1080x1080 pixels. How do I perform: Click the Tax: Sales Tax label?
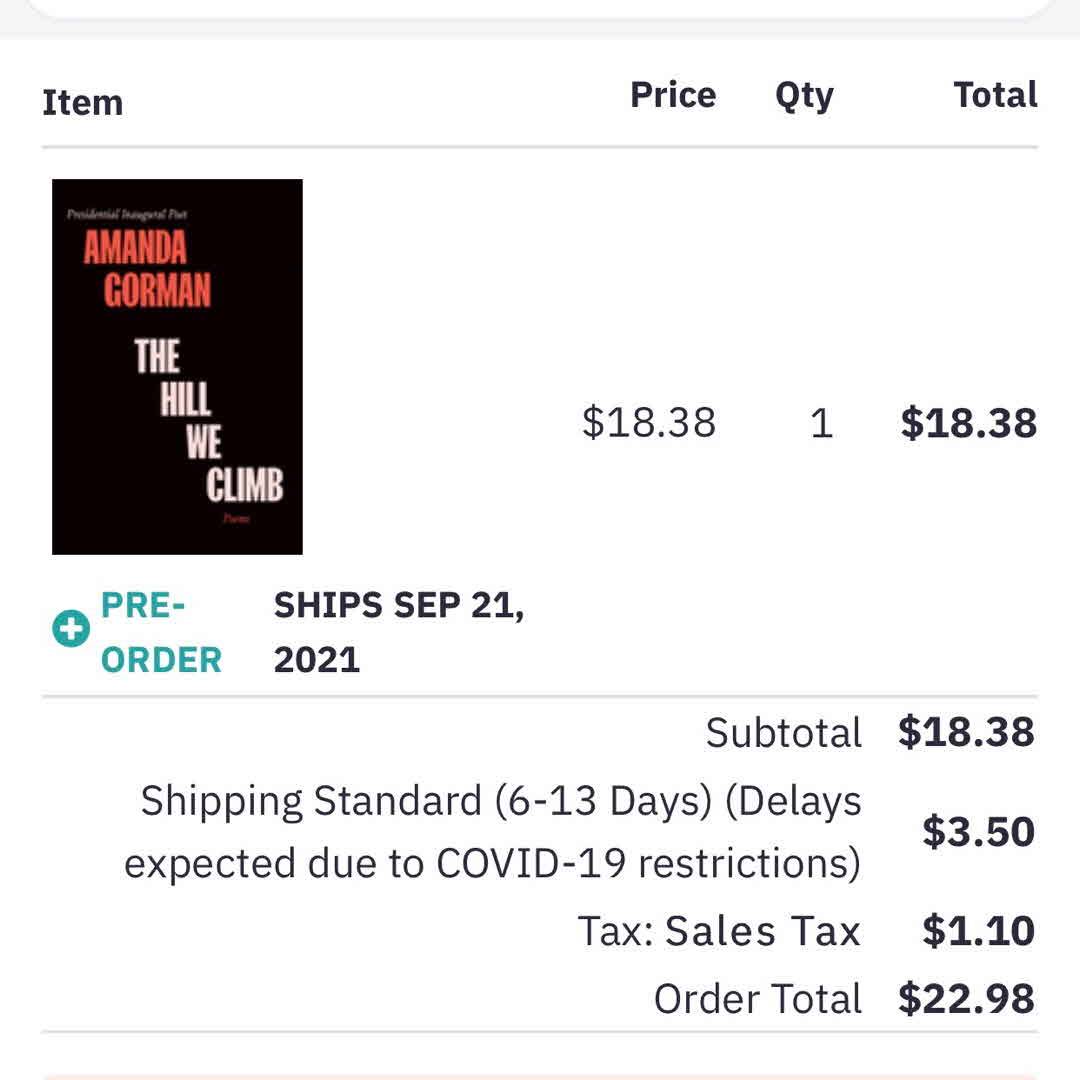(719, 931)
